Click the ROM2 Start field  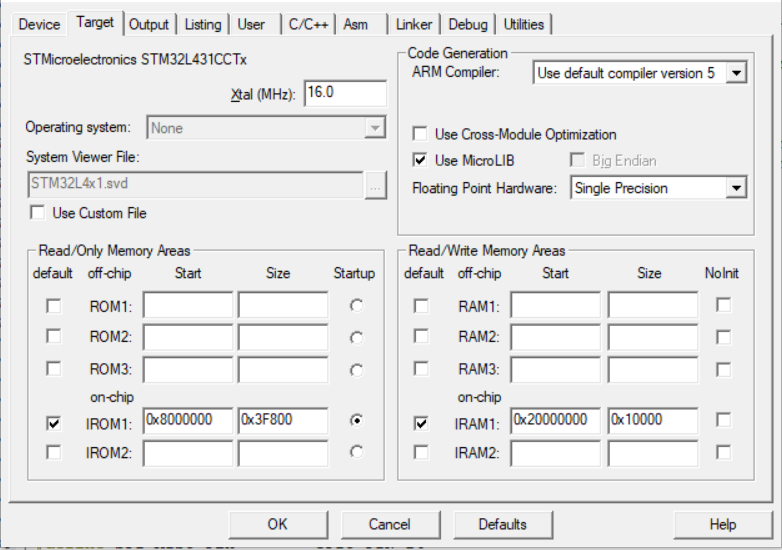[x=188, y=337]
